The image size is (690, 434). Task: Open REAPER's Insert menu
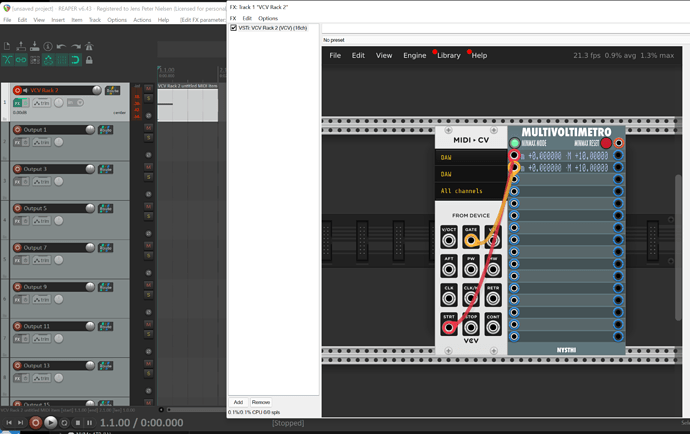tap(58, 20)
